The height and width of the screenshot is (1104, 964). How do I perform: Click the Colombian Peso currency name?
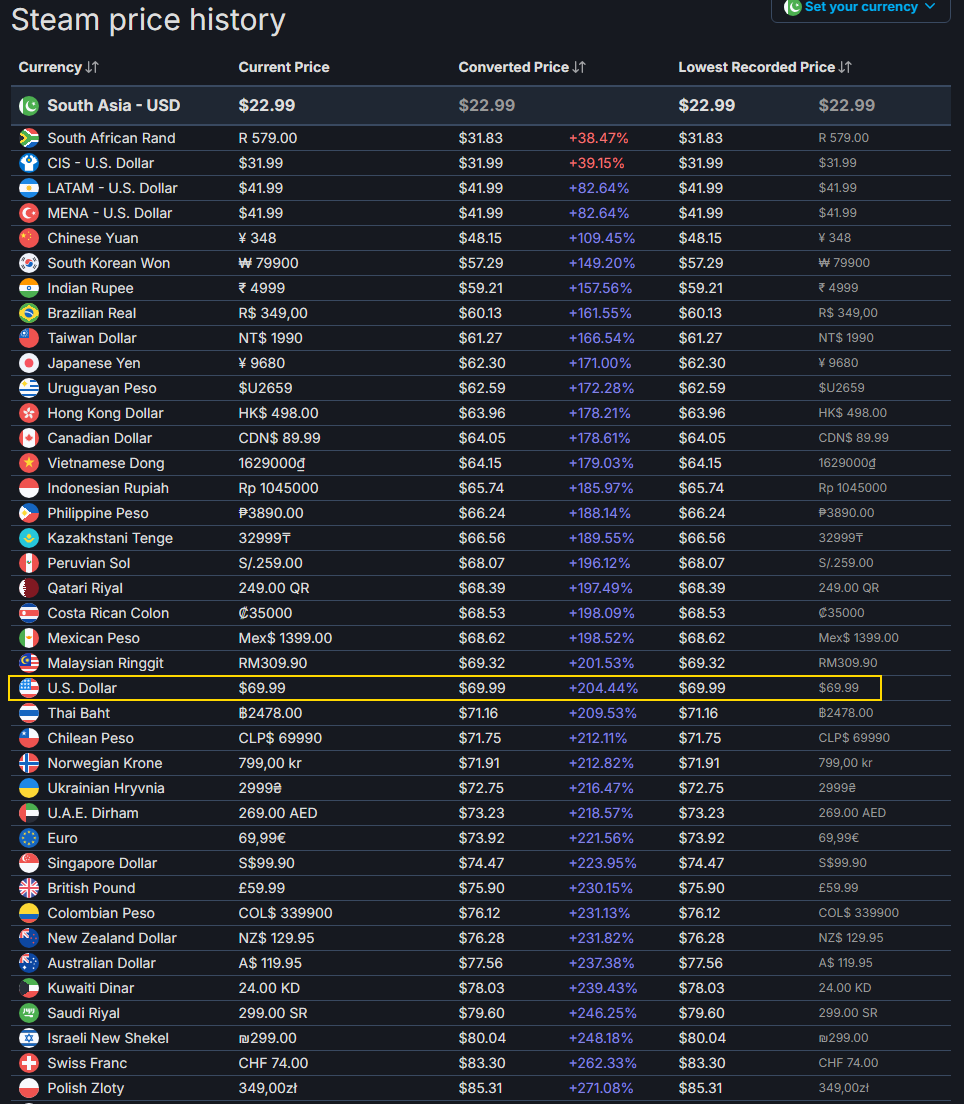tap(101, 912)
